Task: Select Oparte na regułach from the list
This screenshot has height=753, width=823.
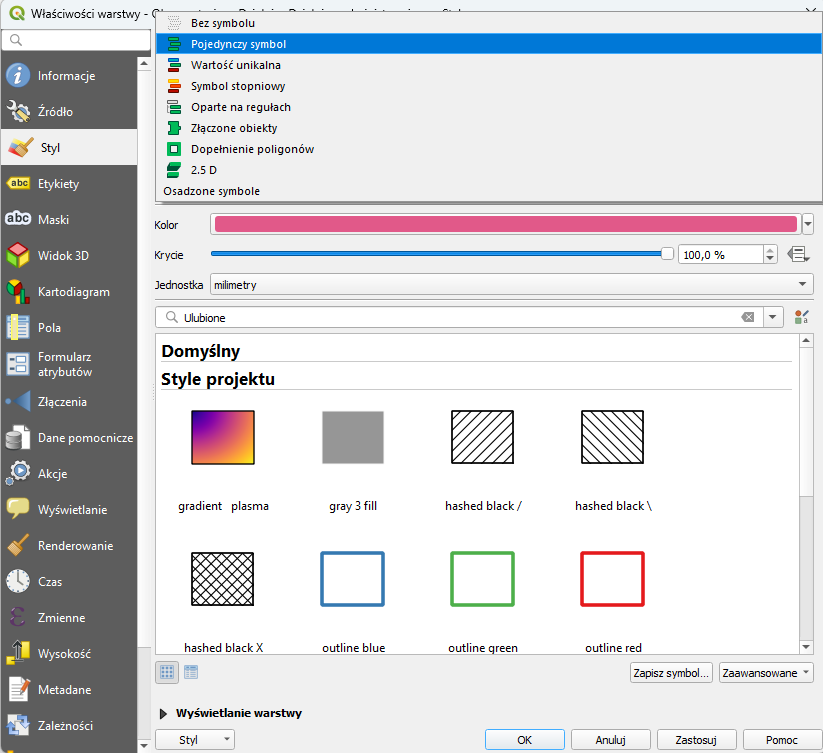Action: pos(240,107)
